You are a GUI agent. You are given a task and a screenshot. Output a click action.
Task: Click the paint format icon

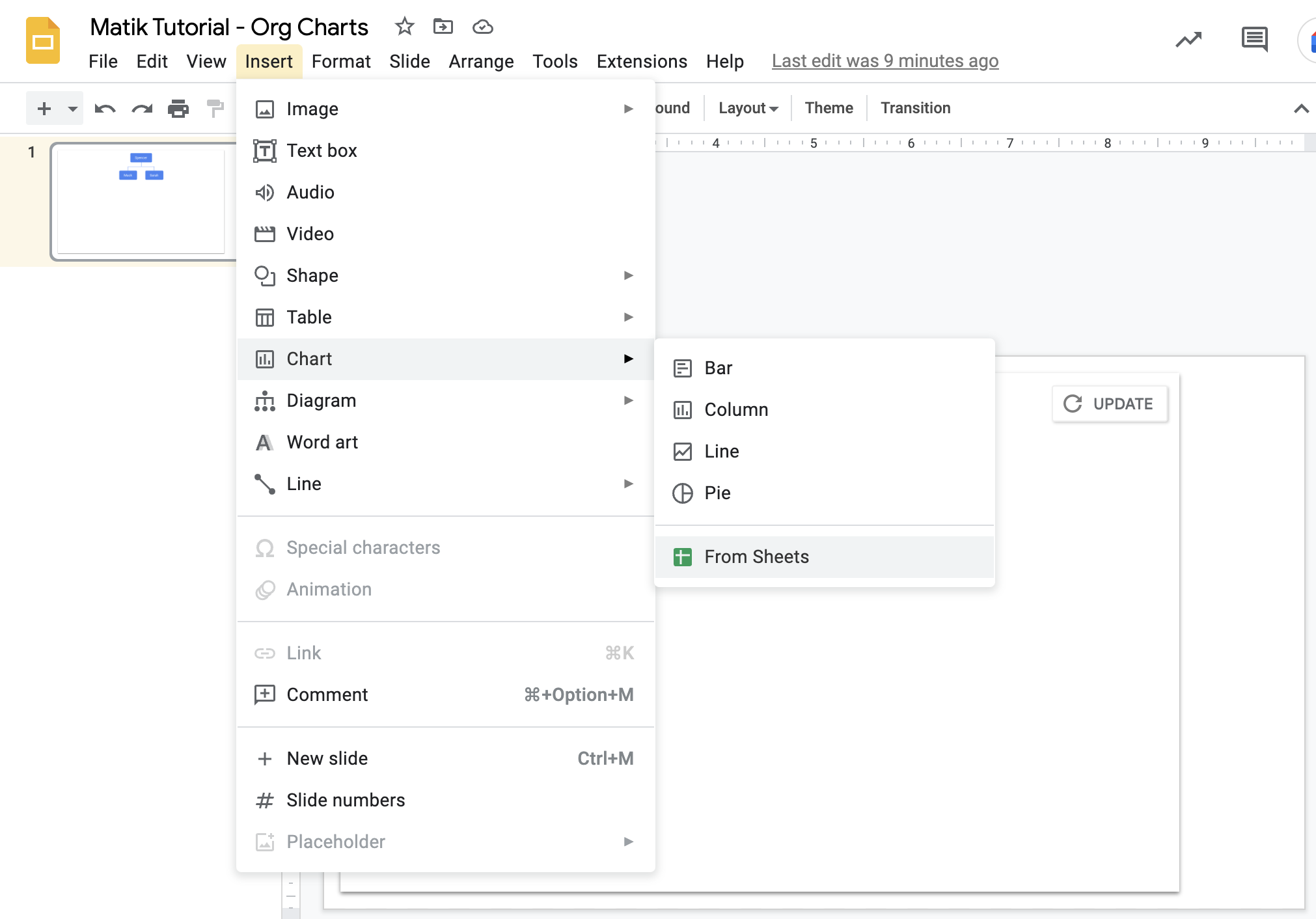point(215,109)
